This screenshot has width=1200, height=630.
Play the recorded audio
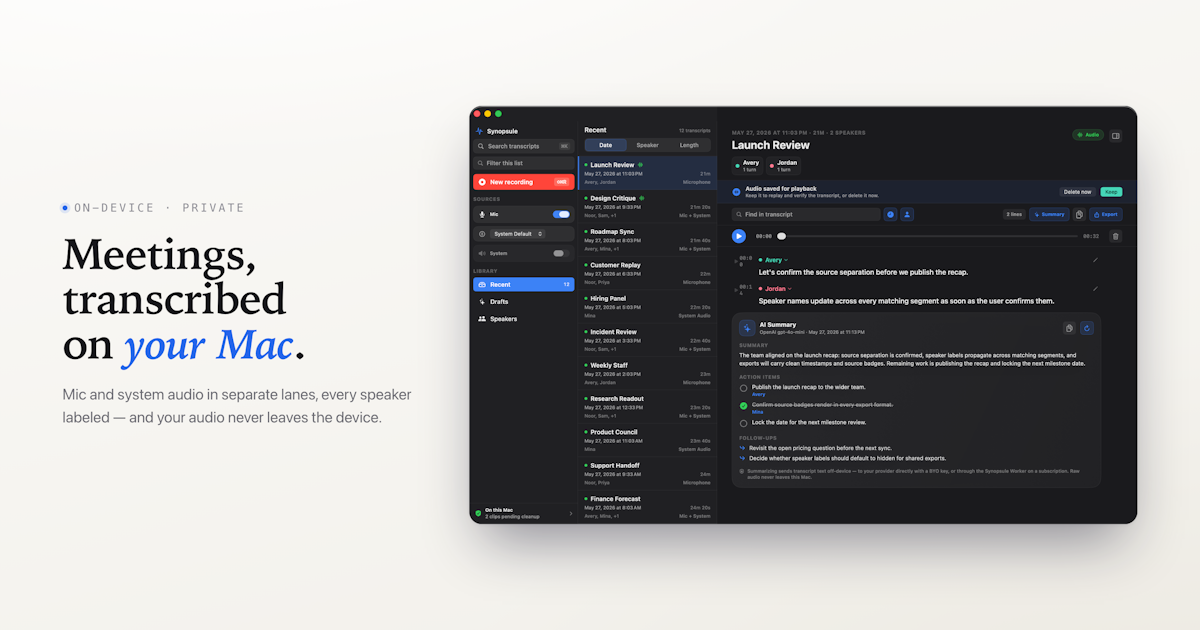pyautogui.click(x=739, y=236)
